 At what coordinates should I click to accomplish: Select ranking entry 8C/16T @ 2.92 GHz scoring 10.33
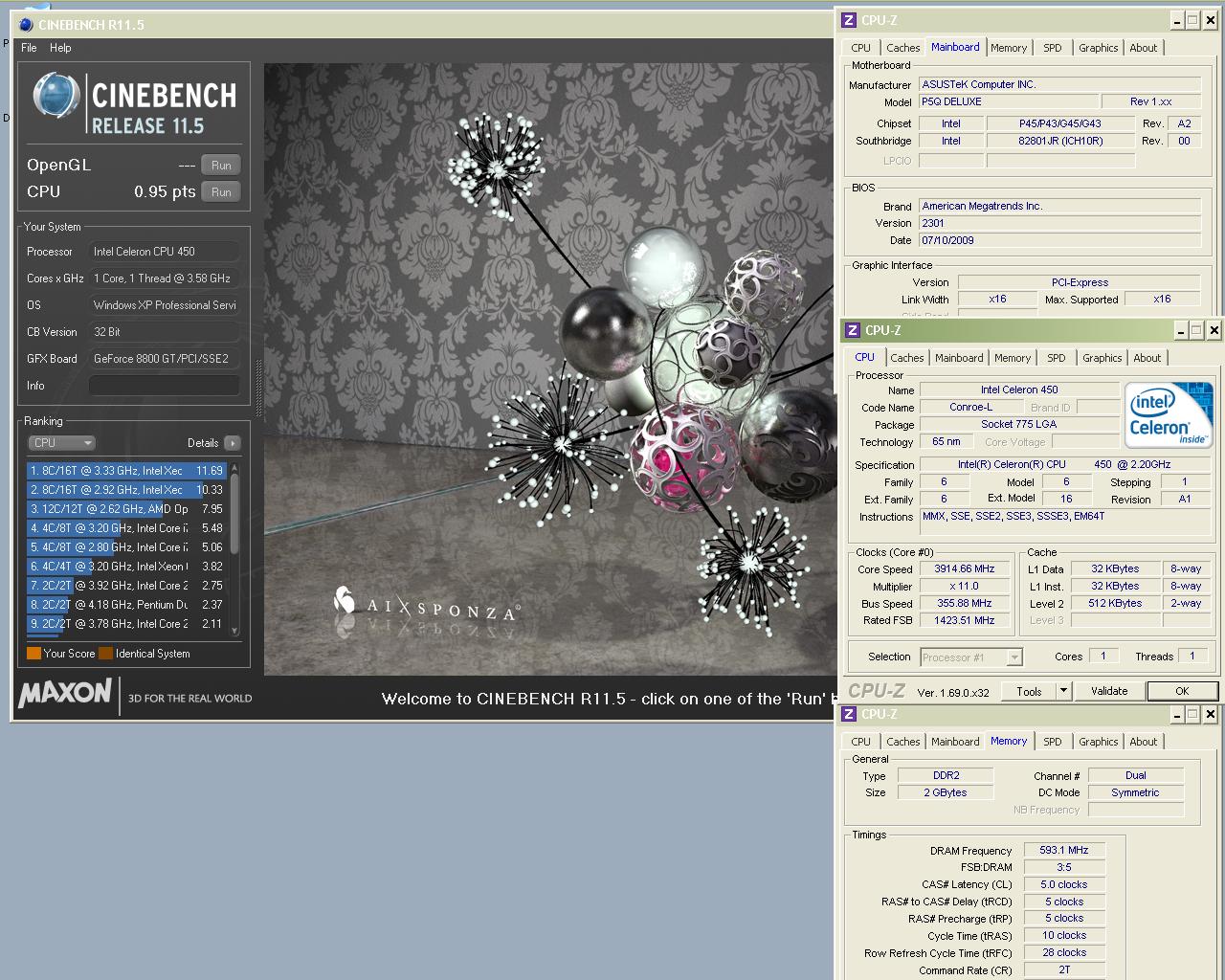click(126, 490)
